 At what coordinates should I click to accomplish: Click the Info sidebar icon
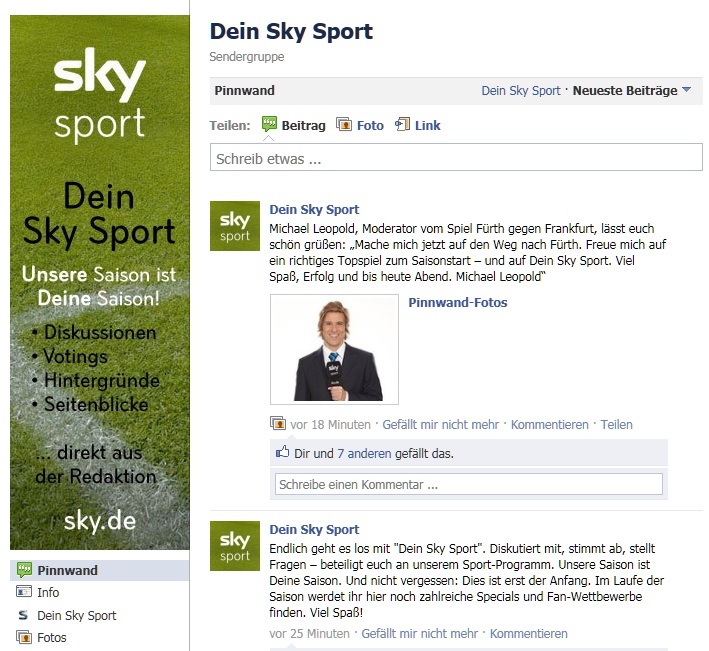(x=24, y=592)
